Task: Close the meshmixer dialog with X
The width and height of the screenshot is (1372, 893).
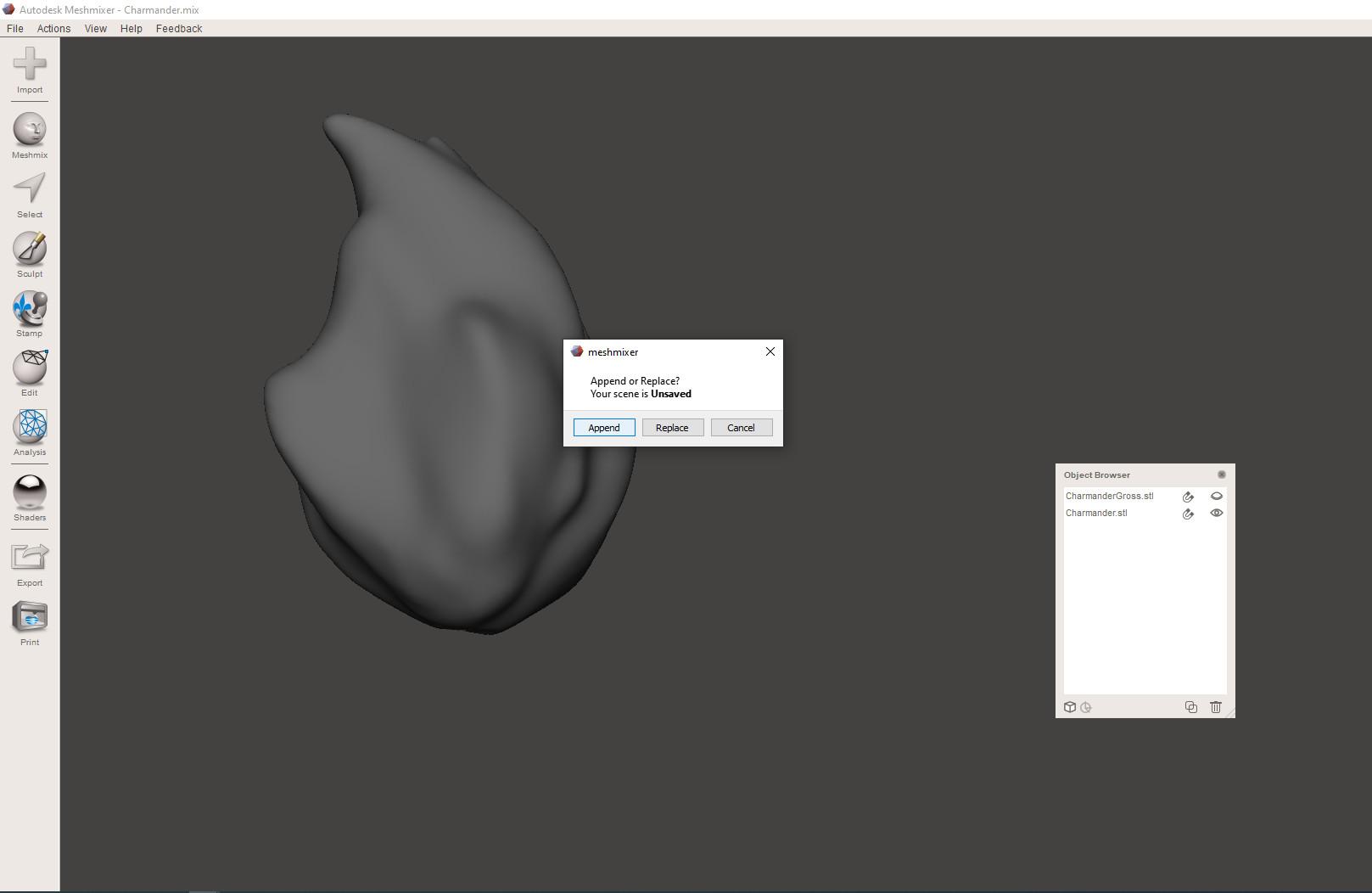Action: (770, 351)
